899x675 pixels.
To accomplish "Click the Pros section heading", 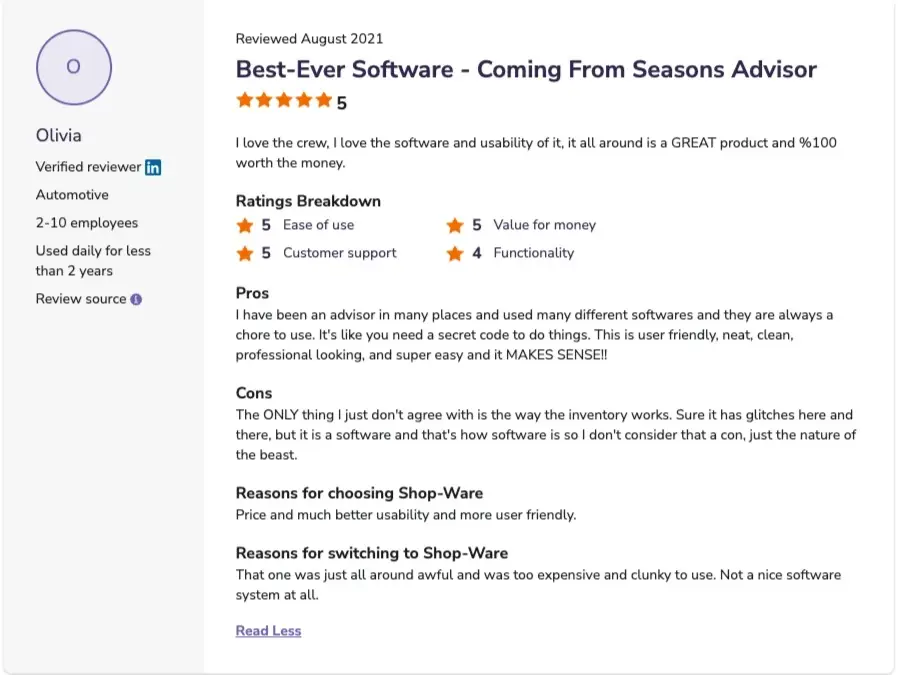I will (x=252, y=293).
